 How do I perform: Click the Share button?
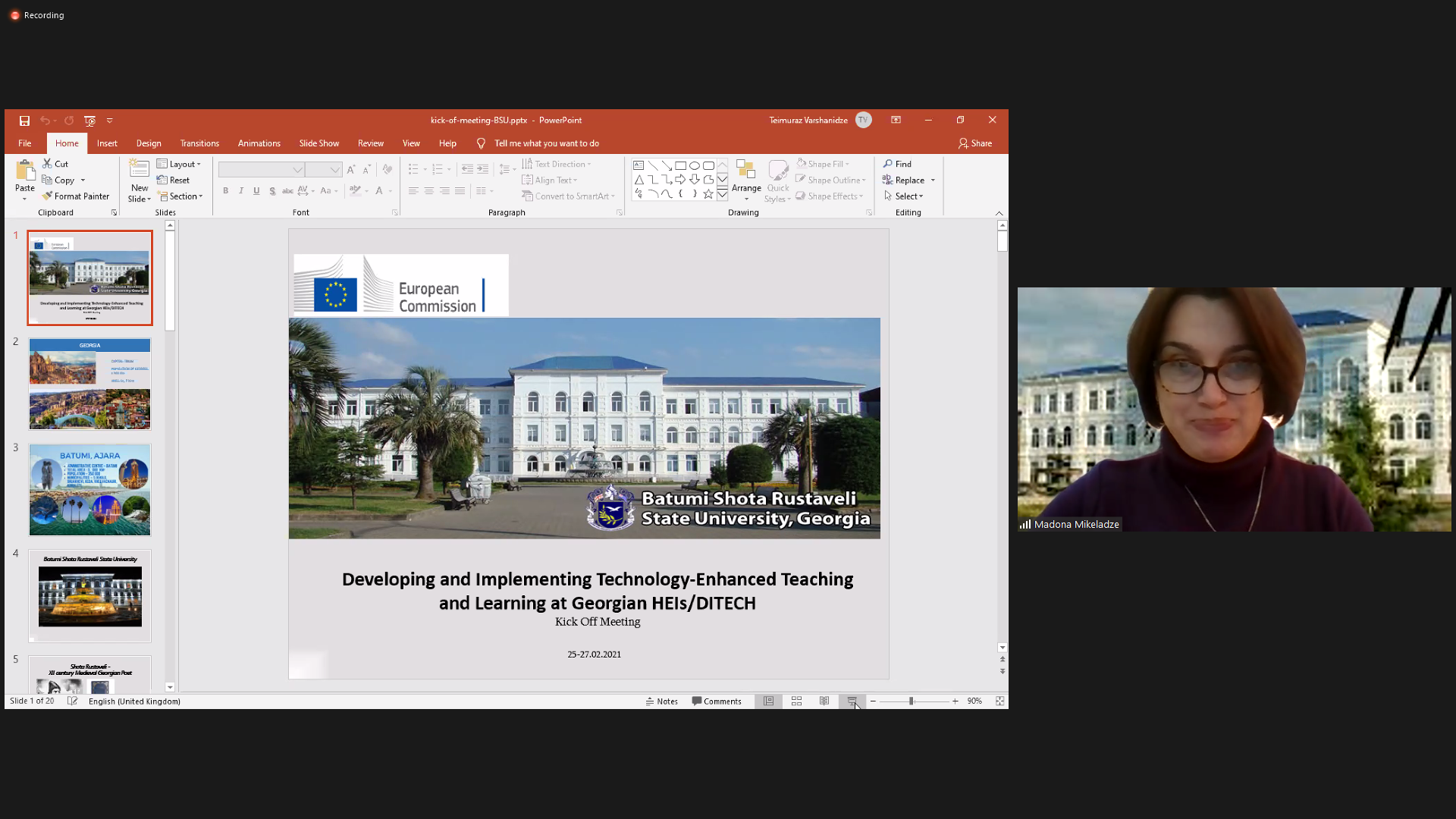coord(975,143)
